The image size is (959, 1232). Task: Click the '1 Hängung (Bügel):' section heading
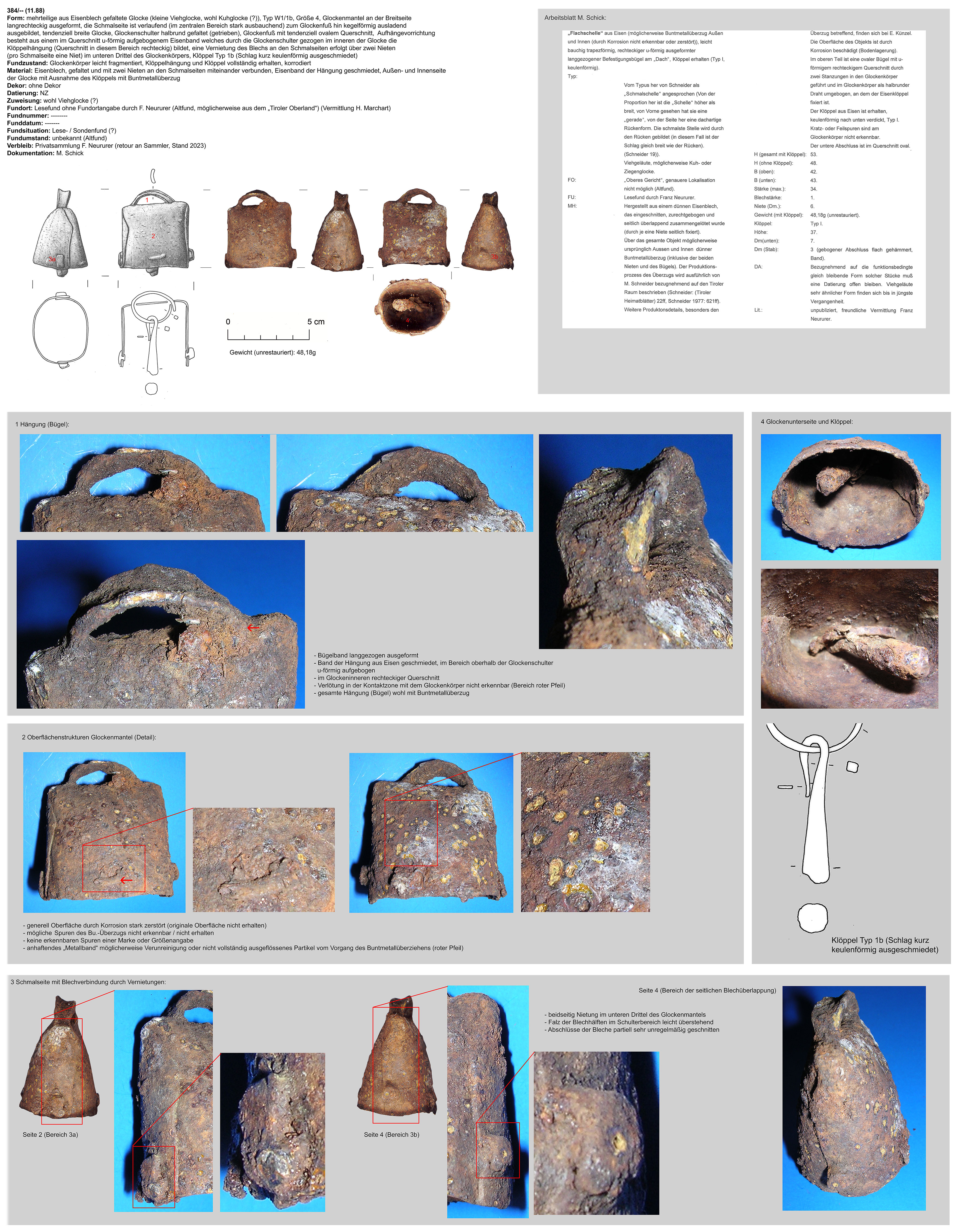point(42,424)
